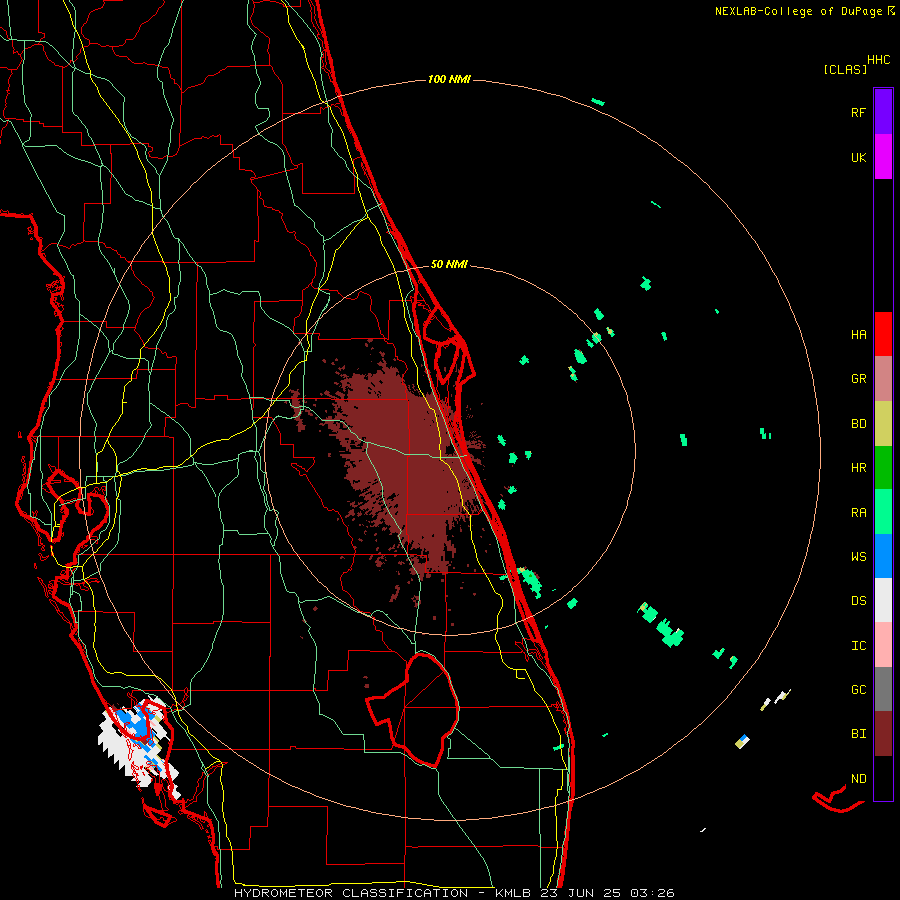900x900 pixels.
Task: Click the DS legend label
Action: [858, 601]
